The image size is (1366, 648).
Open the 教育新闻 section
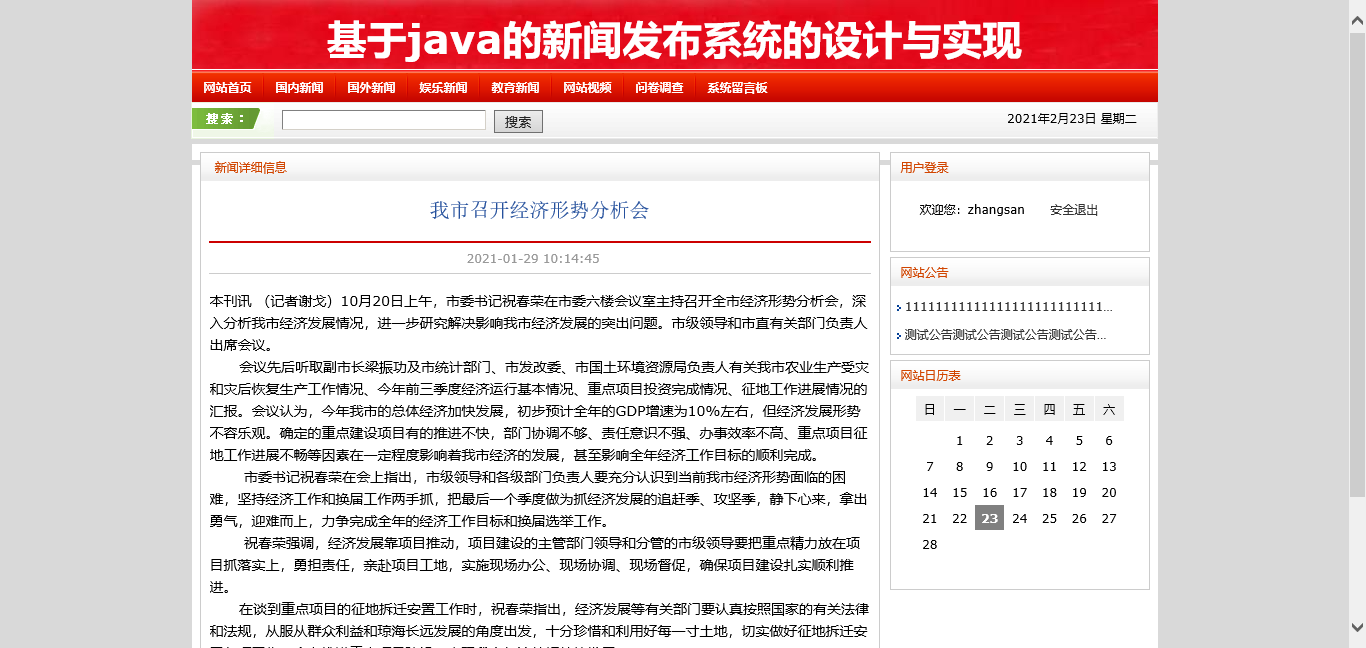coord(515,88)
